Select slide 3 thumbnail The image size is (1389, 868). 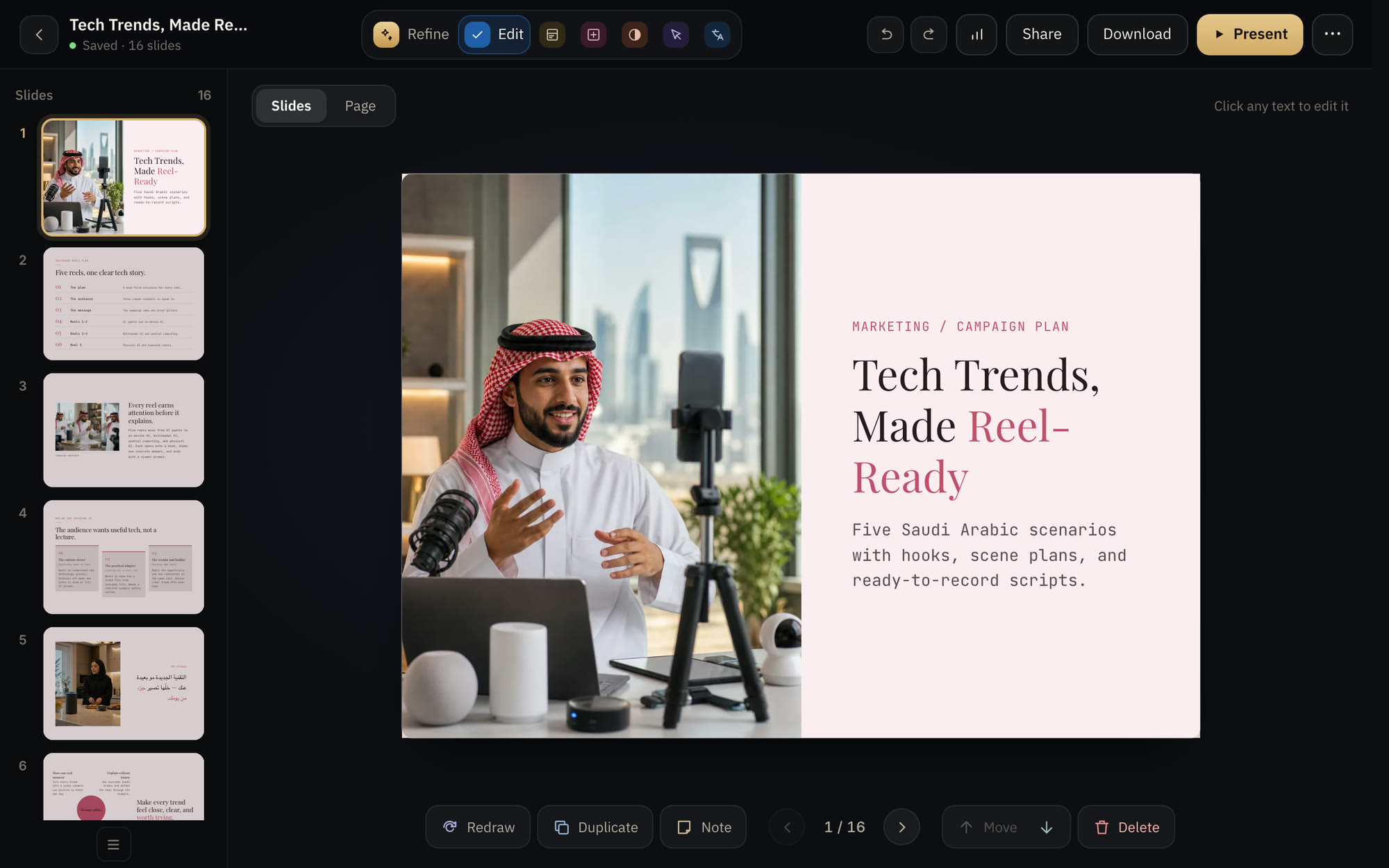tap(124, 430)
